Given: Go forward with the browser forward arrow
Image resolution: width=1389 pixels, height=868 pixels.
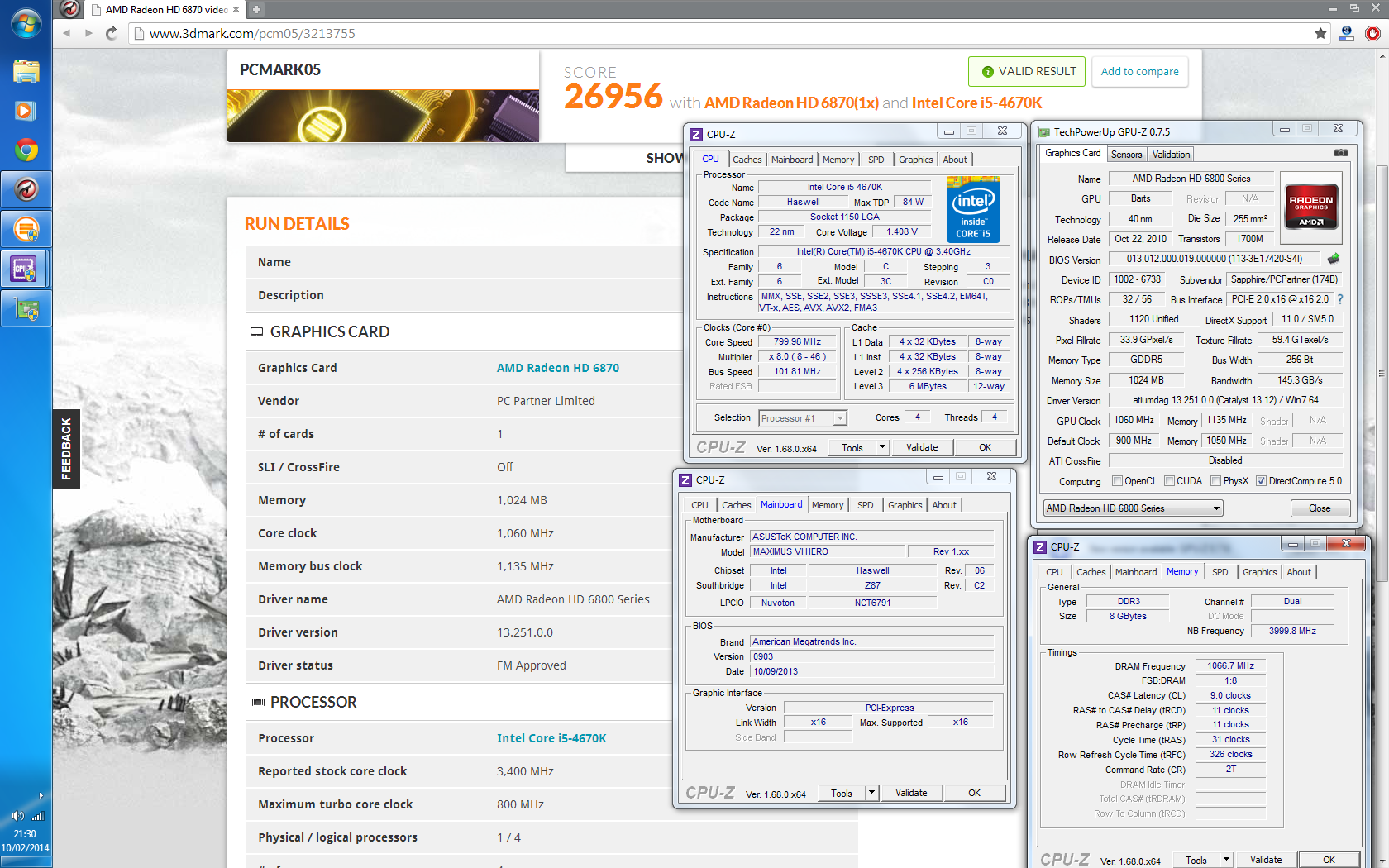Looking at the screenshot, I should pyautogui.click(x=88, y=33).
